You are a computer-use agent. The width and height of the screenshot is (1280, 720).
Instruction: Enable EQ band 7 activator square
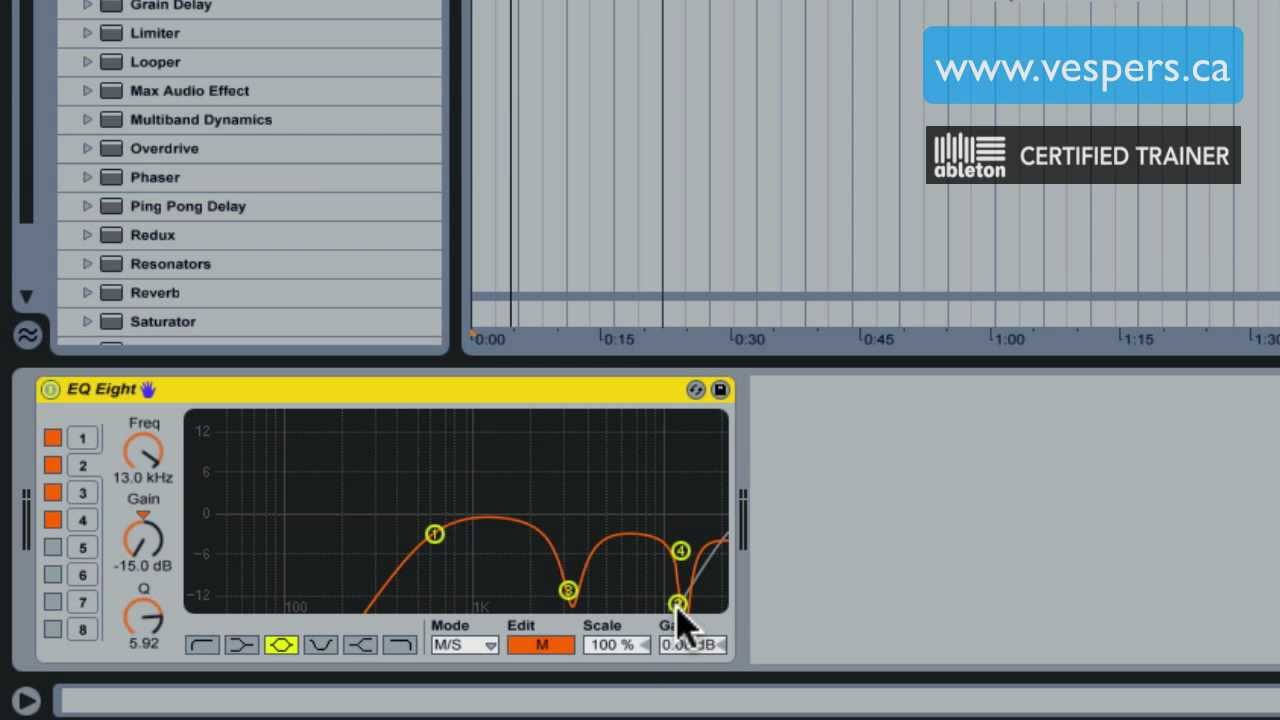click(53, 602)
